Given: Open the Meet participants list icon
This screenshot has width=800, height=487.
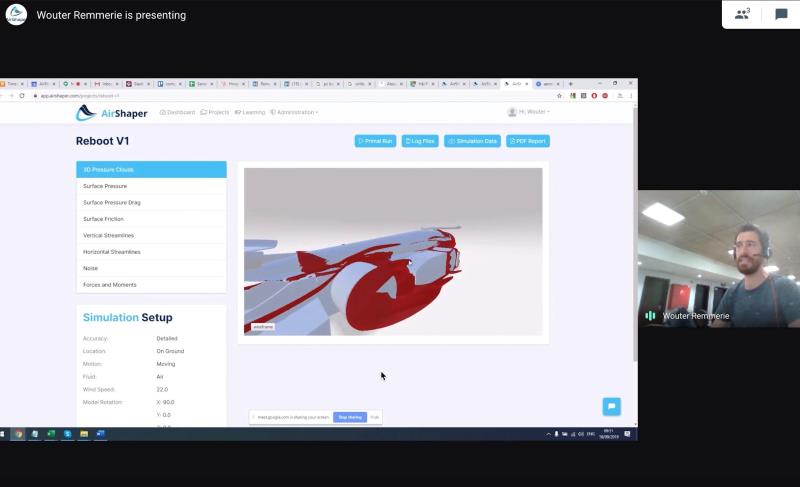Looking at the screenshot, I should click(x=742, y=14).
